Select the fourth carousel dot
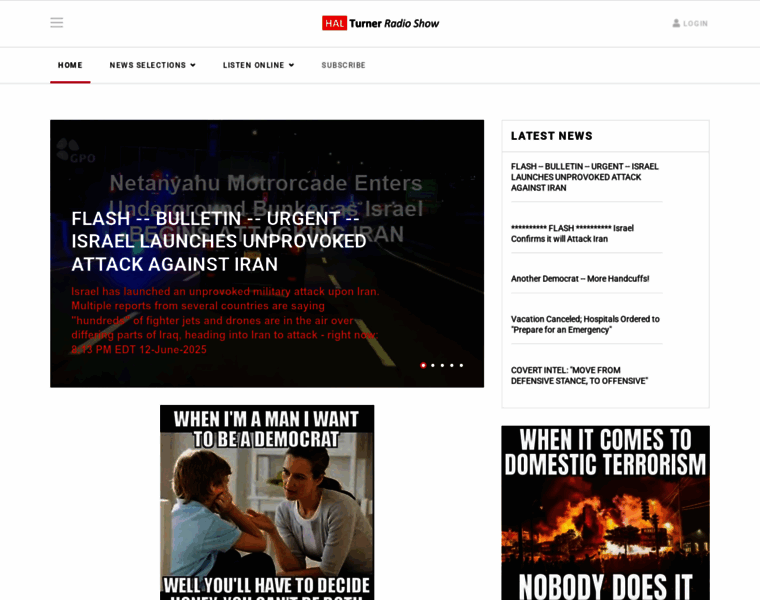 (452, 365)
